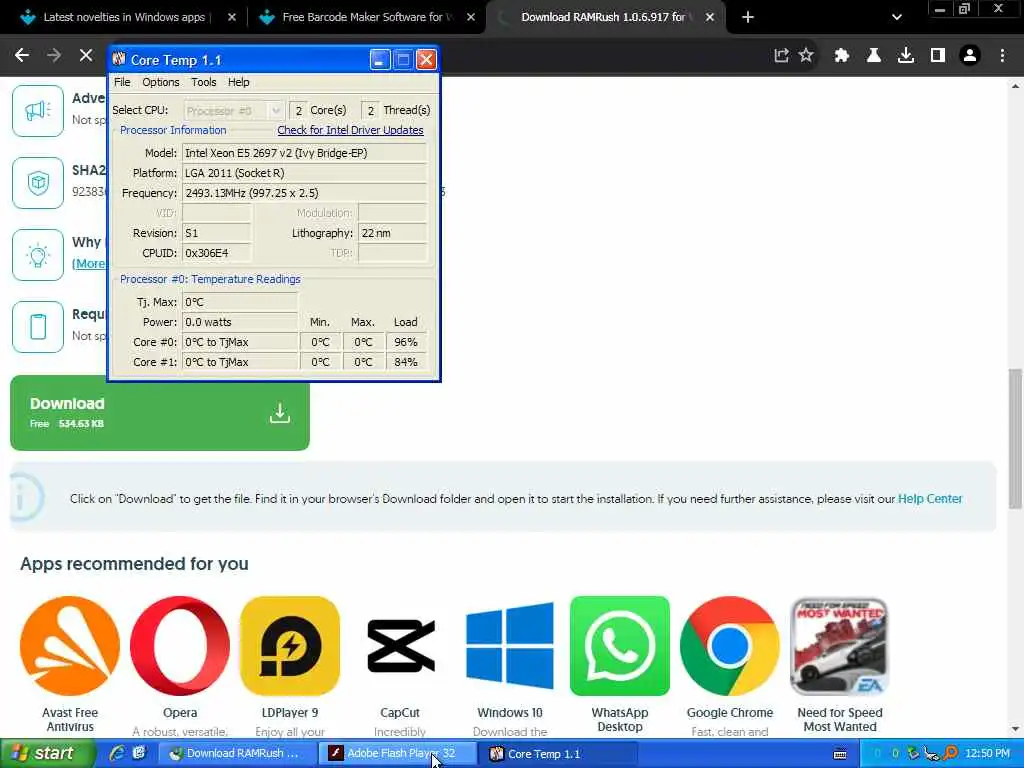Click the orange magnifier tray icon
This screenshot has width=1024, height=768.
(951, 754)
